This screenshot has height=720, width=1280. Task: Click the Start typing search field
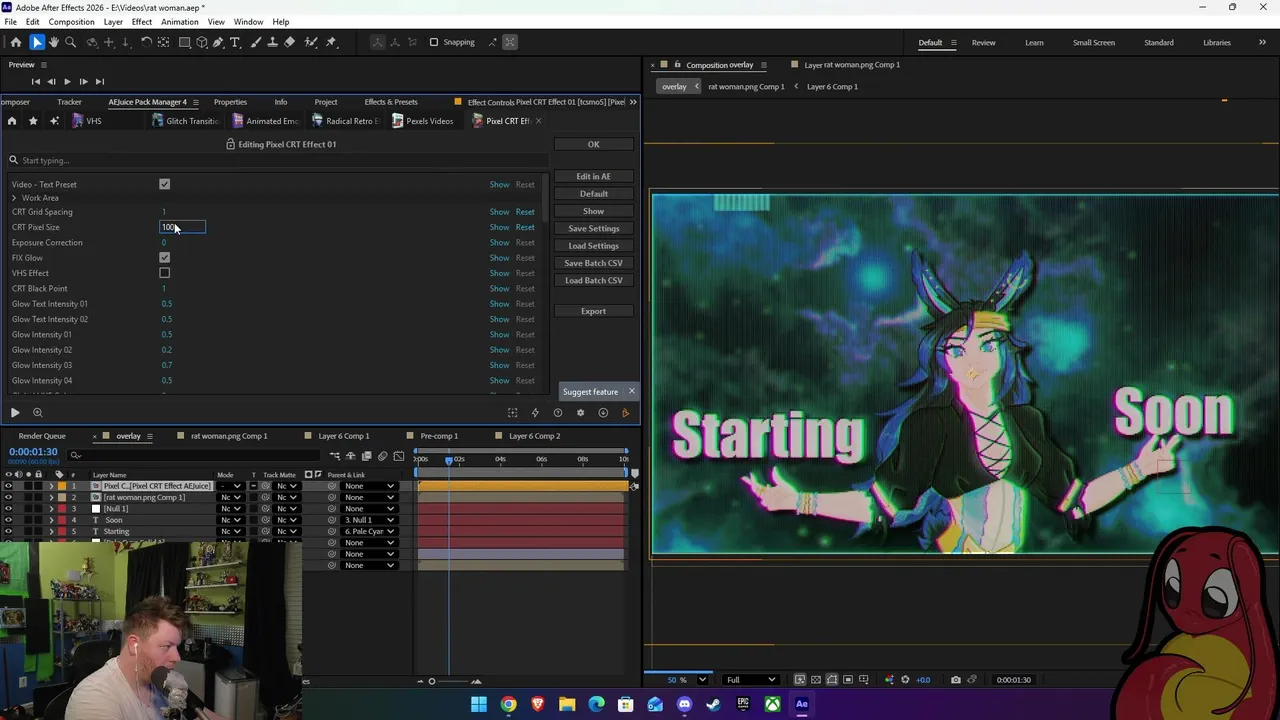coord(280,160)
